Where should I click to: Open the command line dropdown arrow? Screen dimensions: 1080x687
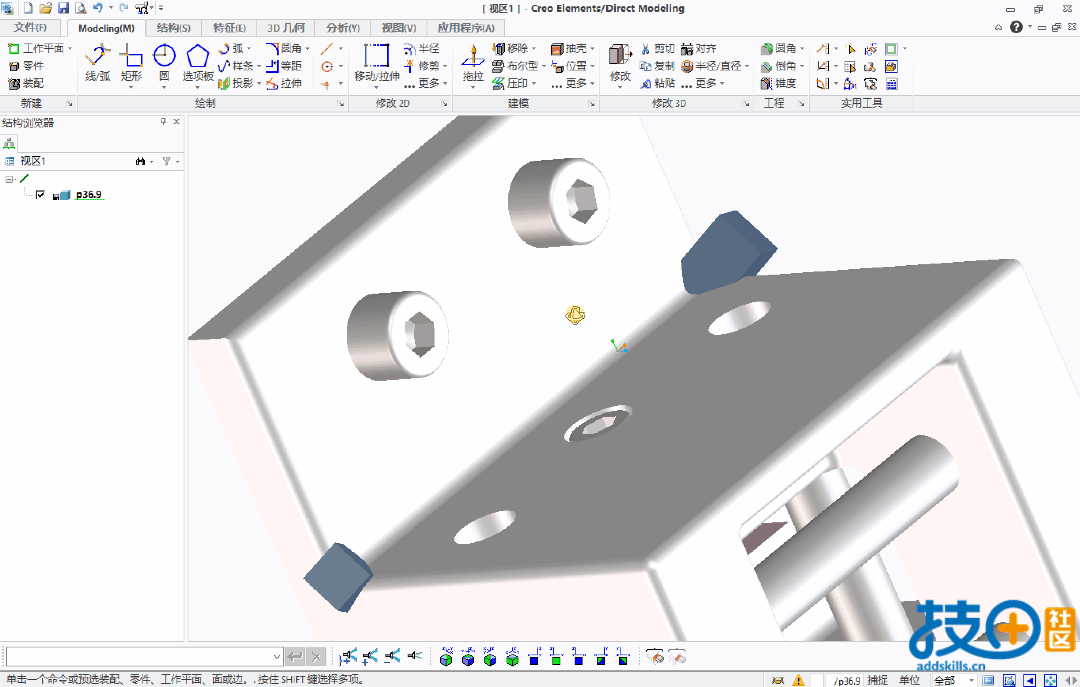[x=277, y=657]
